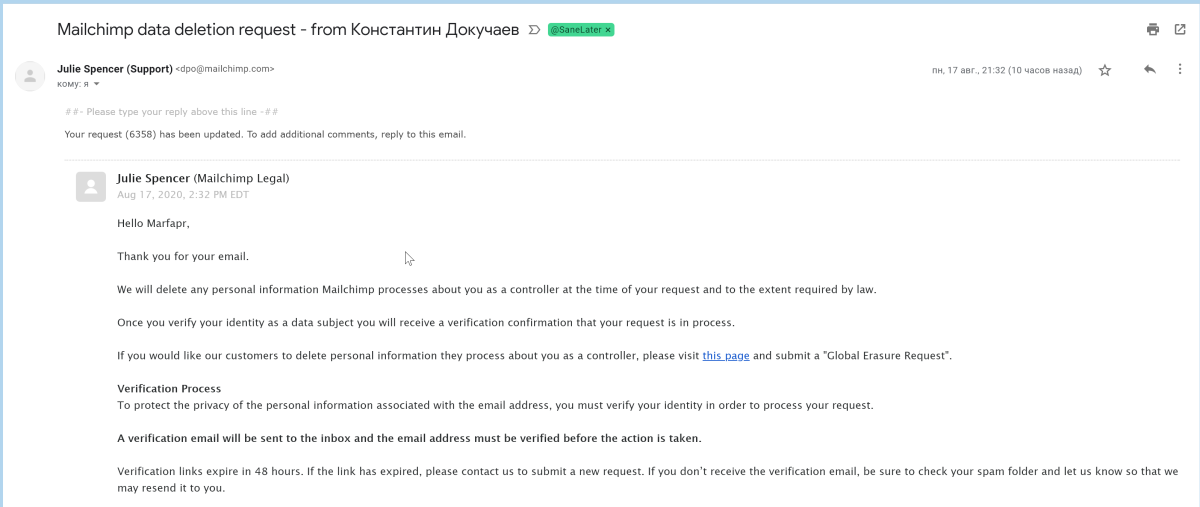The image size is (1200, 507).
Task: Click the Julie Spencer avatar in quoted message
Action: click(91, 187)
